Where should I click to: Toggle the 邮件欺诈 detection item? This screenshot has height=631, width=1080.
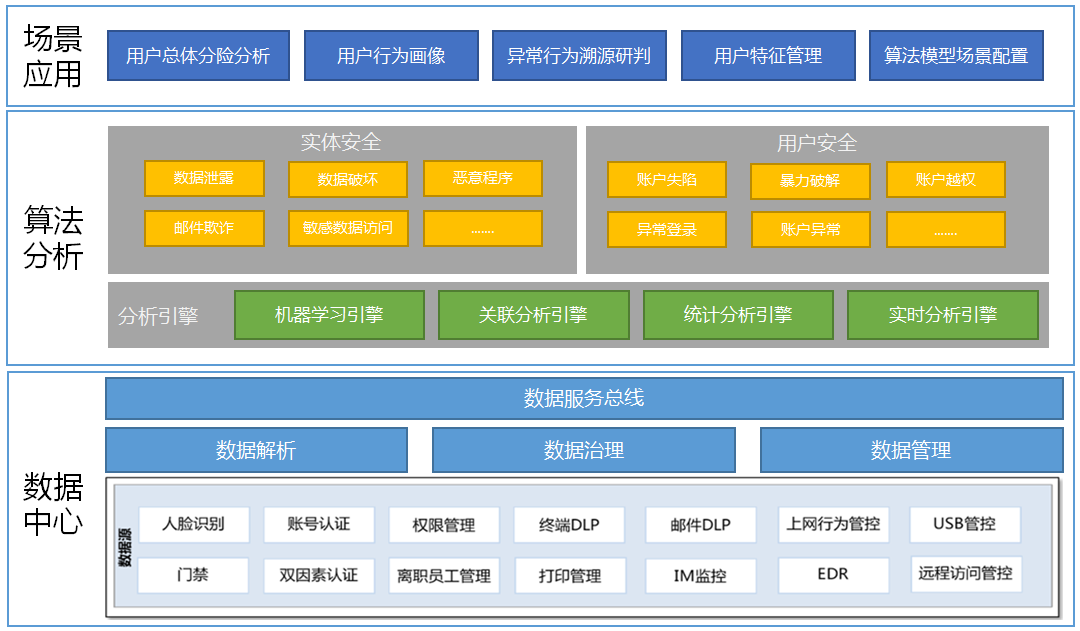(x=204, y=229)
